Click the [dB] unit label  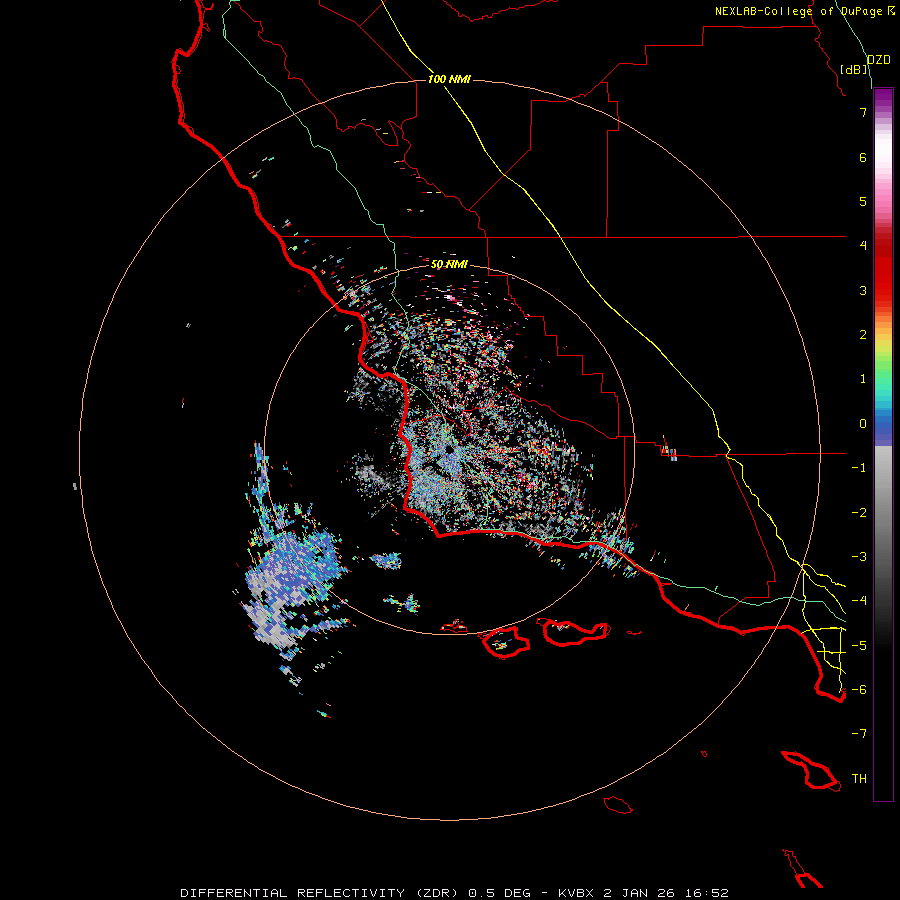854,69
